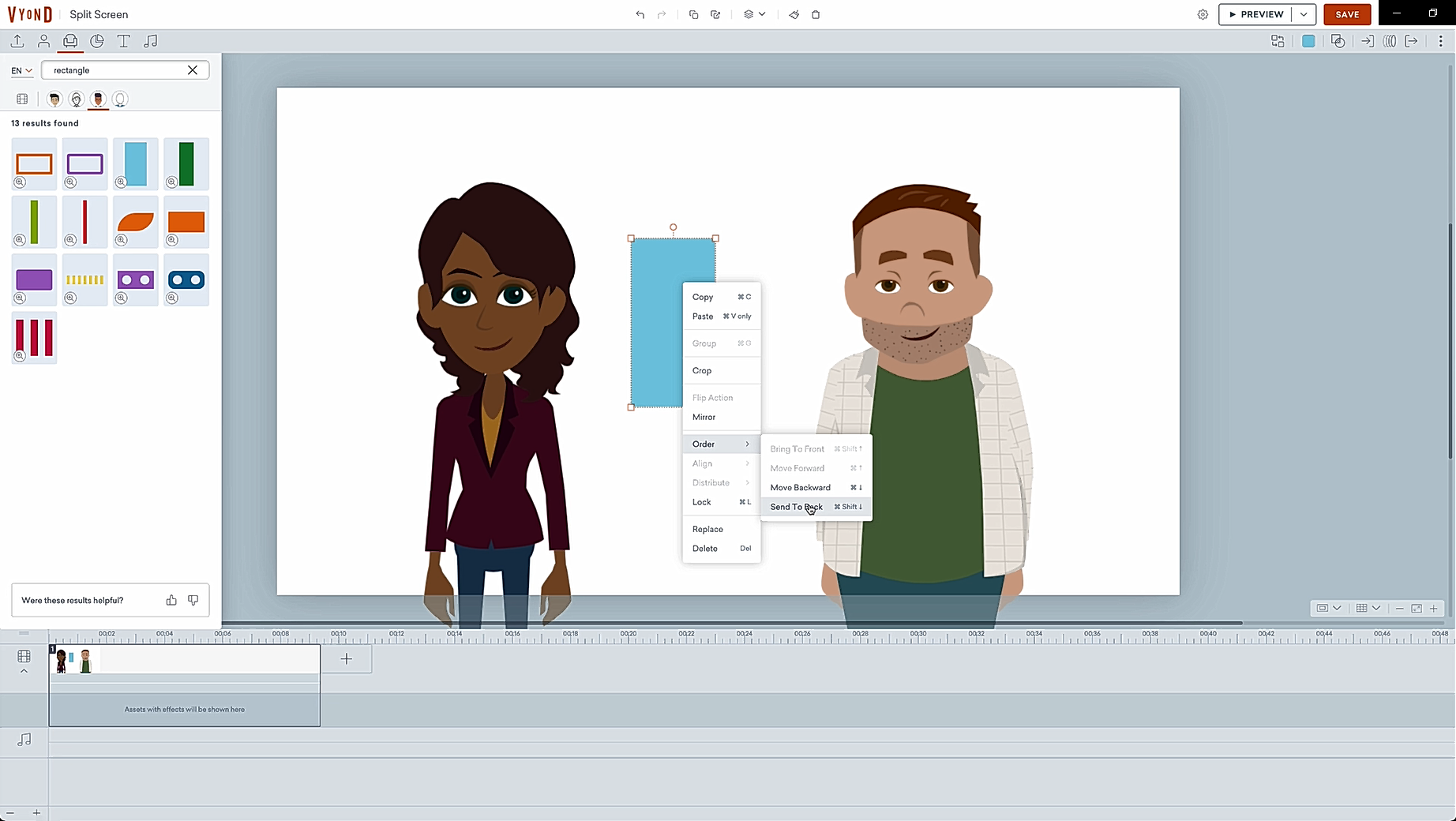Select Crop from the context menu

tap(702, 370)
